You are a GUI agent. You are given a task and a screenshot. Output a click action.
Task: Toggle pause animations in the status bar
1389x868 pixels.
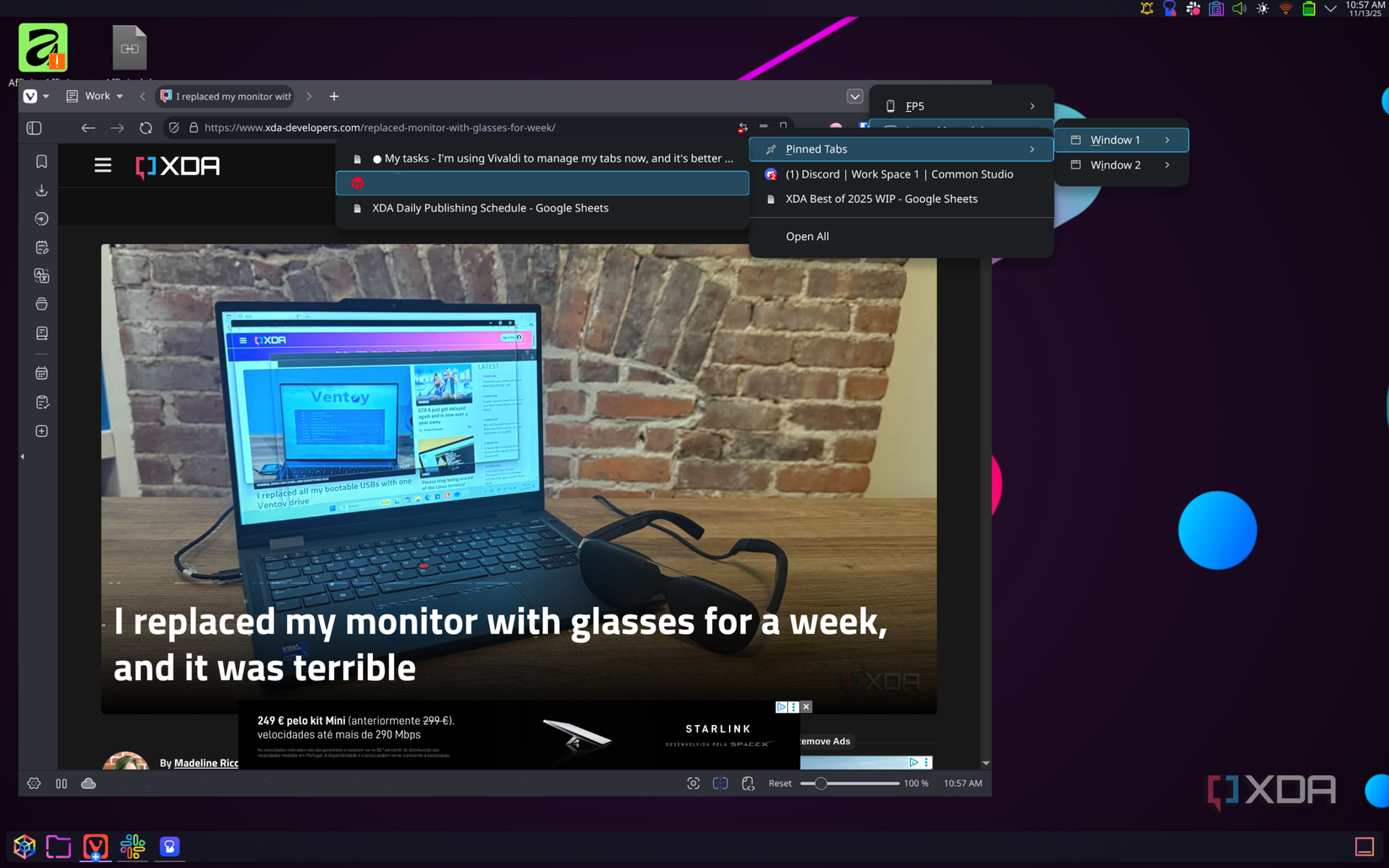point(61,783)
